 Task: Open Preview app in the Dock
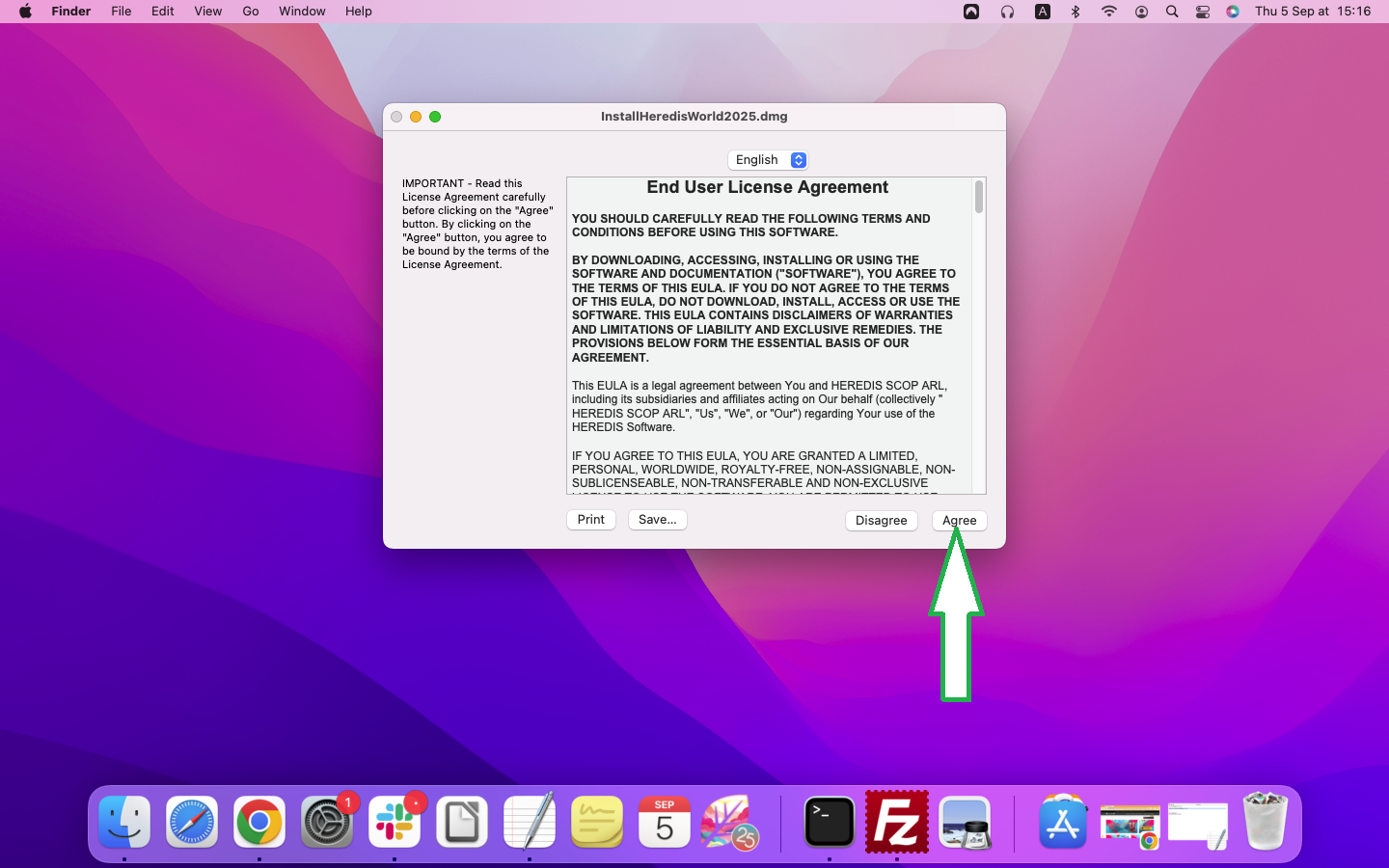pos(965,823)
